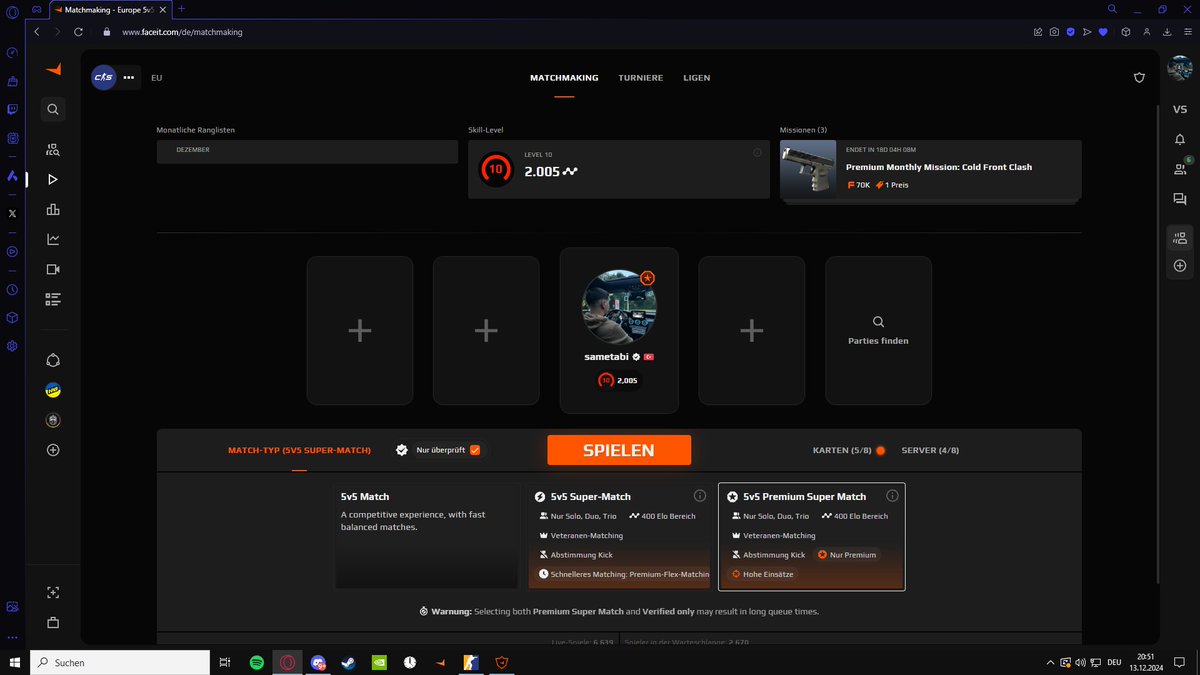Select the 5v5 Super-Match type card

[619, 536]
